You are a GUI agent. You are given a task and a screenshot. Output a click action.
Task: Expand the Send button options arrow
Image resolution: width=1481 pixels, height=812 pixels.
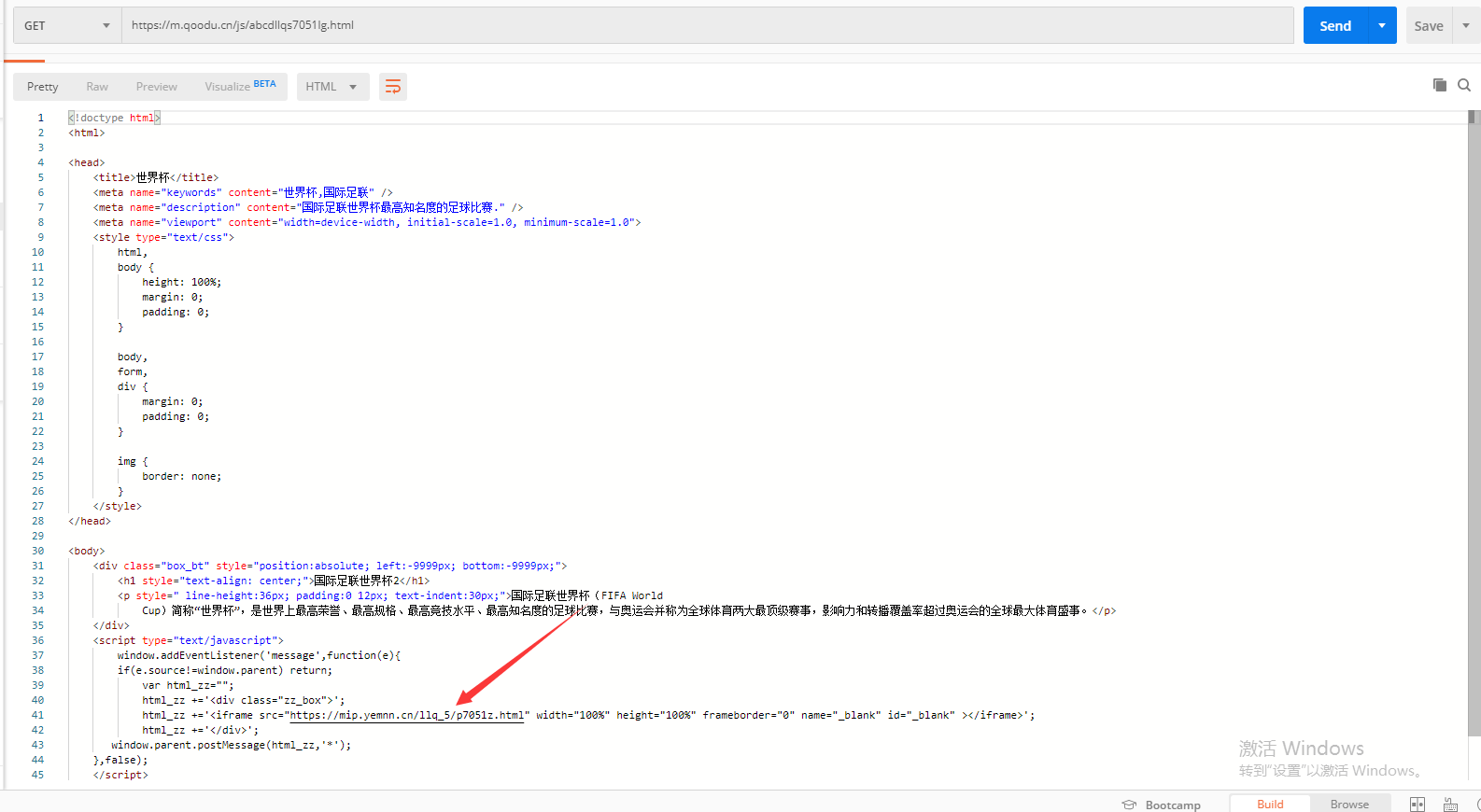1382,25
